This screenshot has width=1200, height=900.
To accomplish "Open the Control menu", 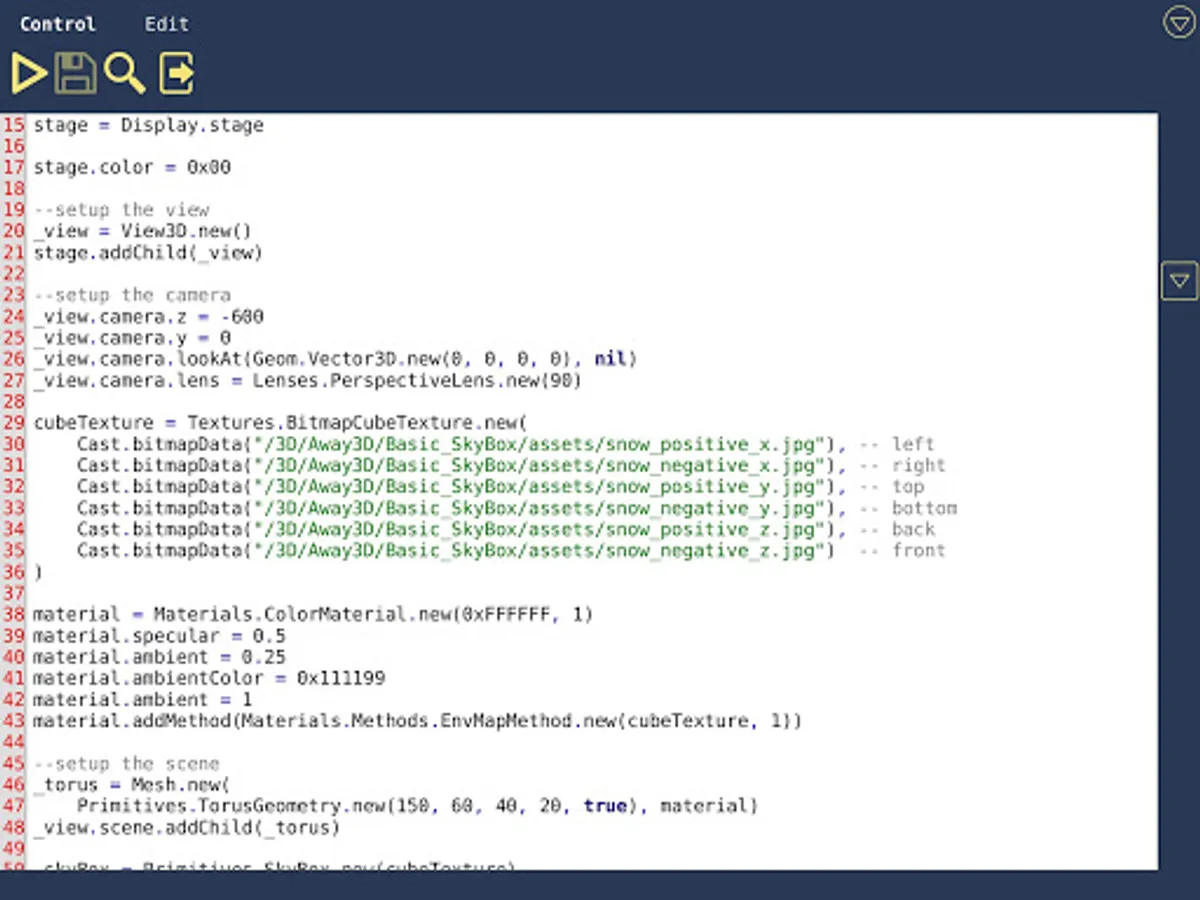I will (58, 24).
